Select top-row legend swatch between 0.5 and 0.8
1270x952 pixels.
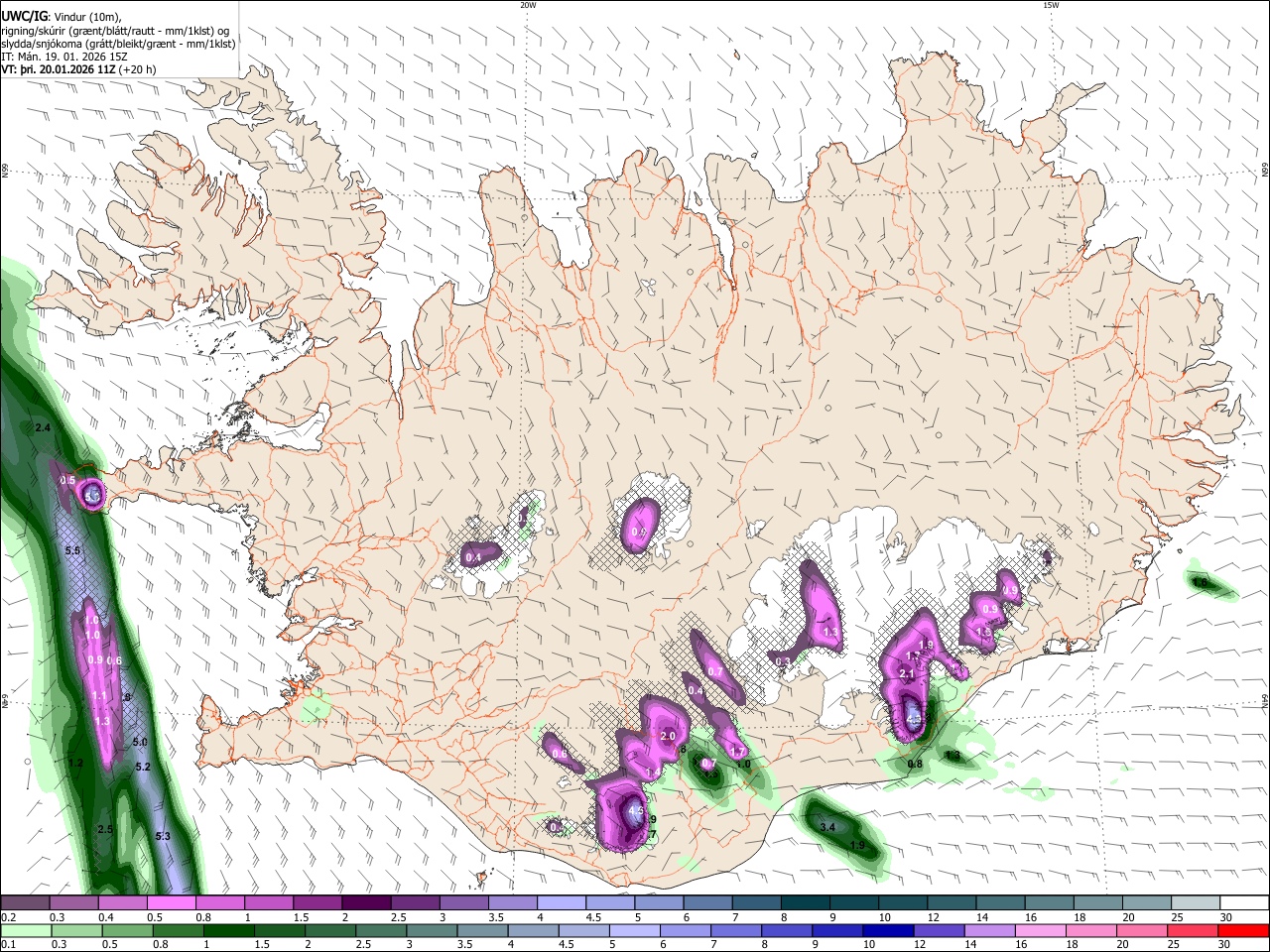coord(171,903)
